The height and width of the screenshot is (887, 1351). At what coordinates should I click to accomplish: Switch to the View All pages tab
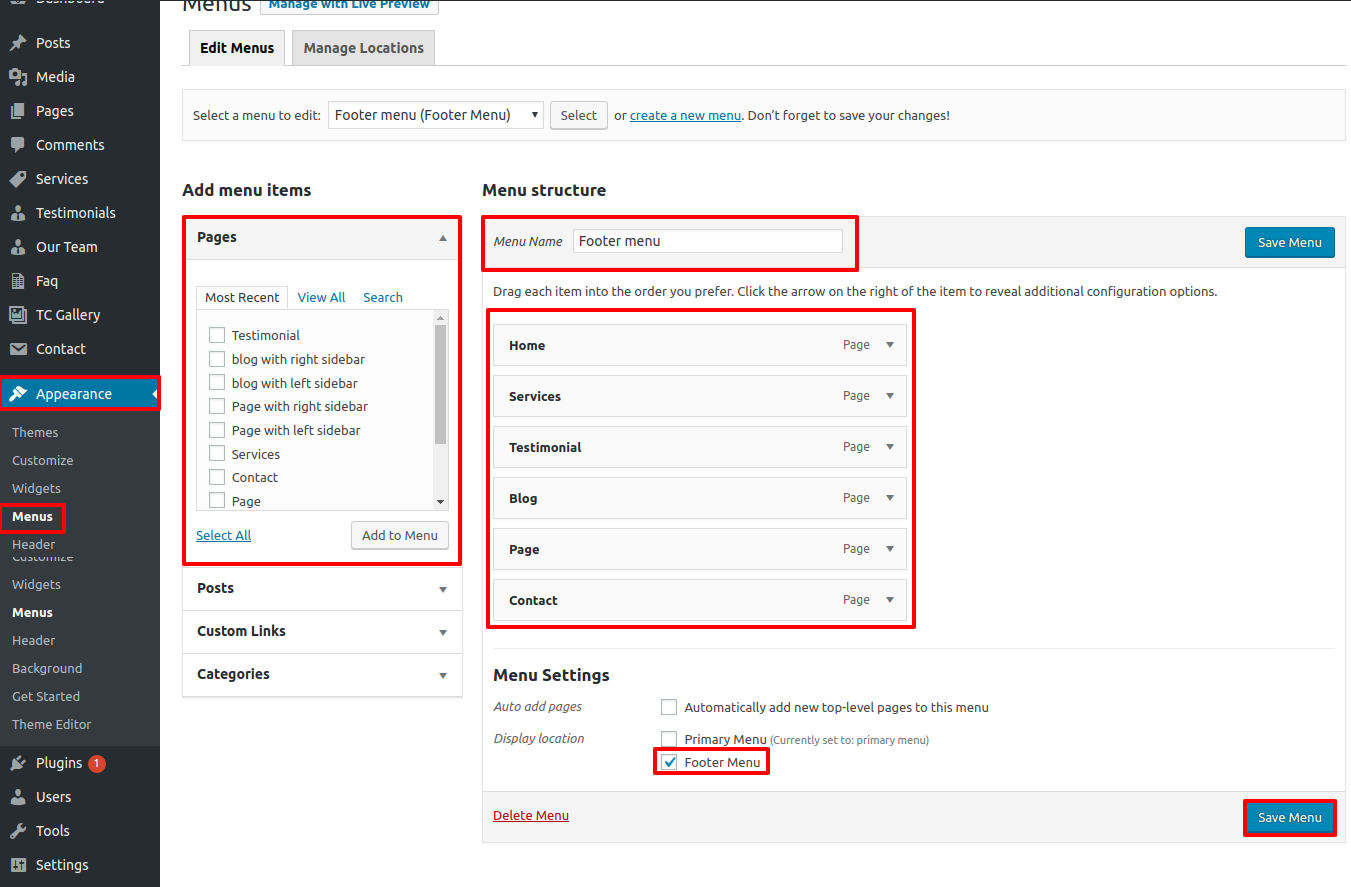pyautogui.click(x=321, y=297)
